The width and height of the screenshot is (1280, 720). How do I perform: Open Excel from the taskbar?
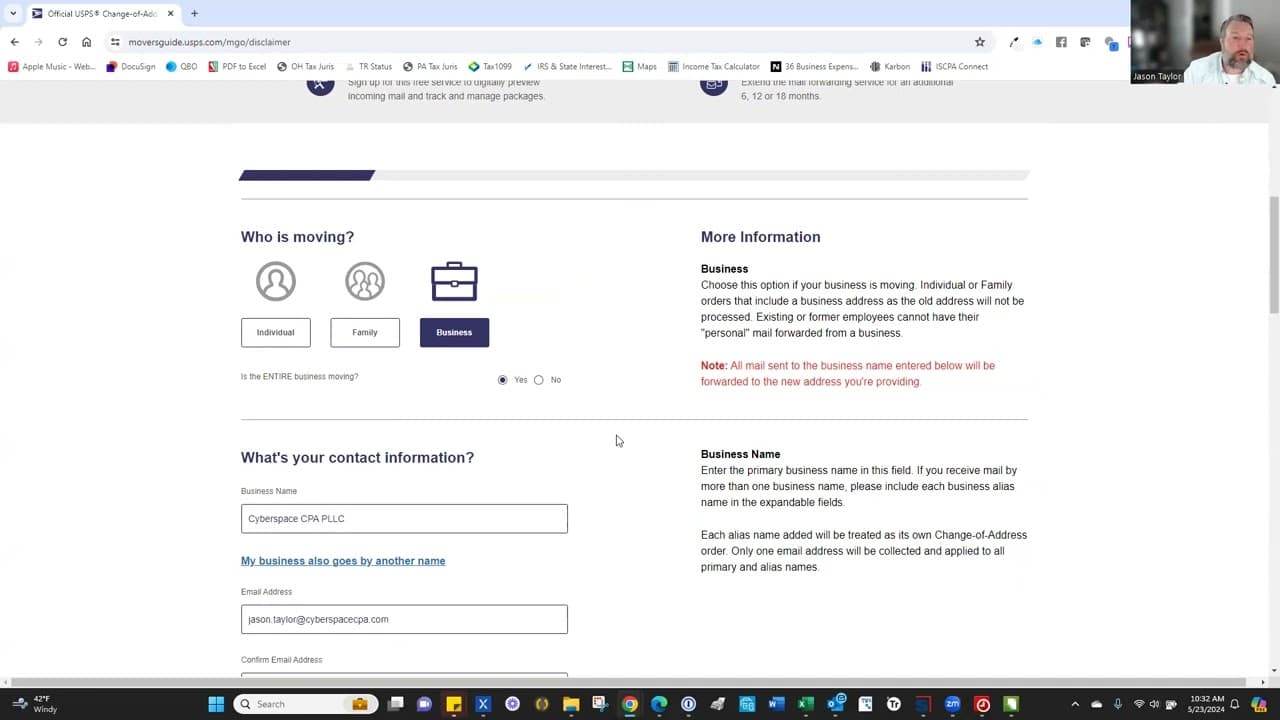[x=805, y=704]
